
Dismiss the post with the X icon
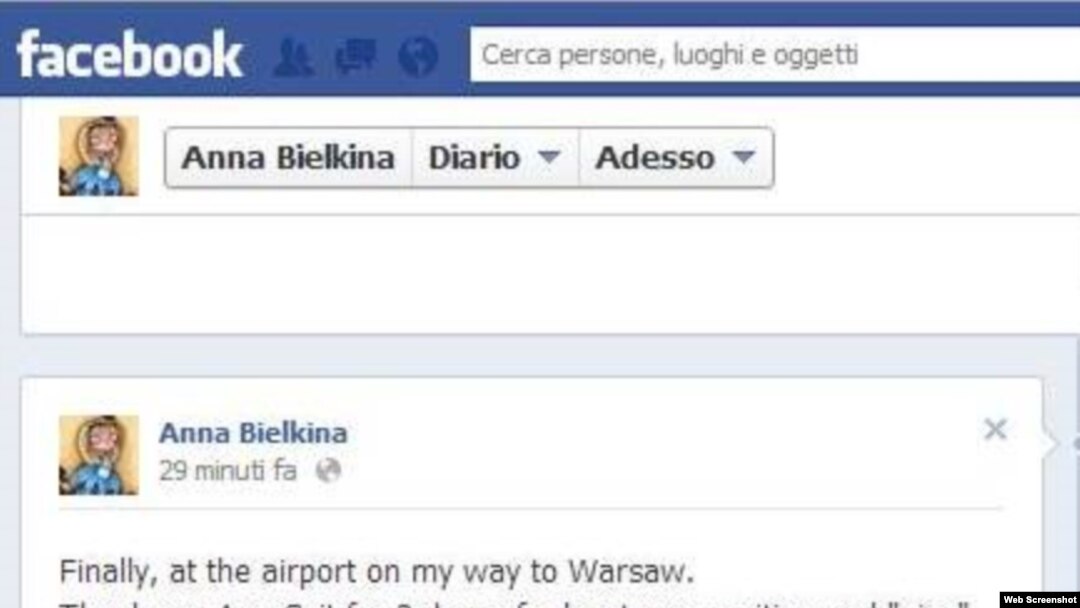pos(995,430)
